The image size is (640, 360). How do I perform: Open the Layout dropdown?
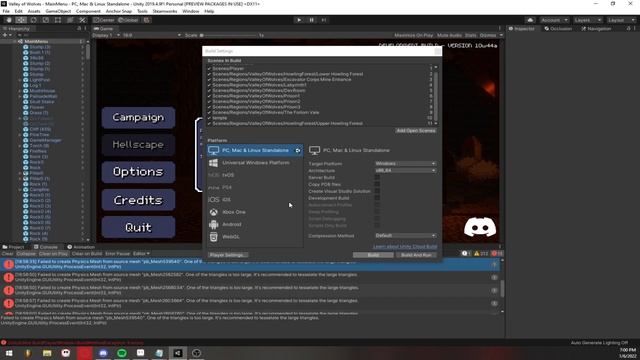pyautogui.click(x=621, y=20)
